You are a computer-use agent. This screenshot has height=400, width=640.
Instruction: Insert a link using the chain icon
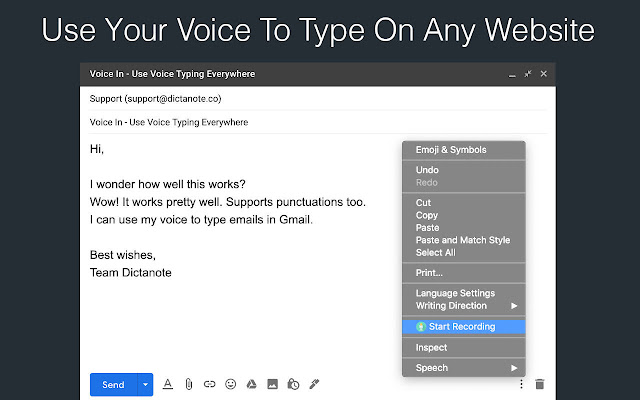click(x=210, y=384)
